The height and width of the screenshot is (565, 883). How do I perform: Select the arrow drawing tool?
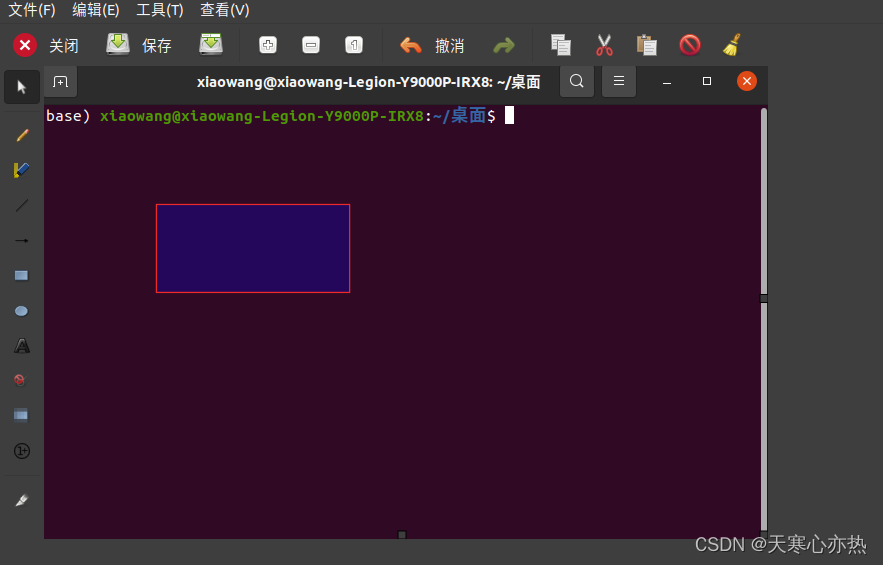[21, 241]
